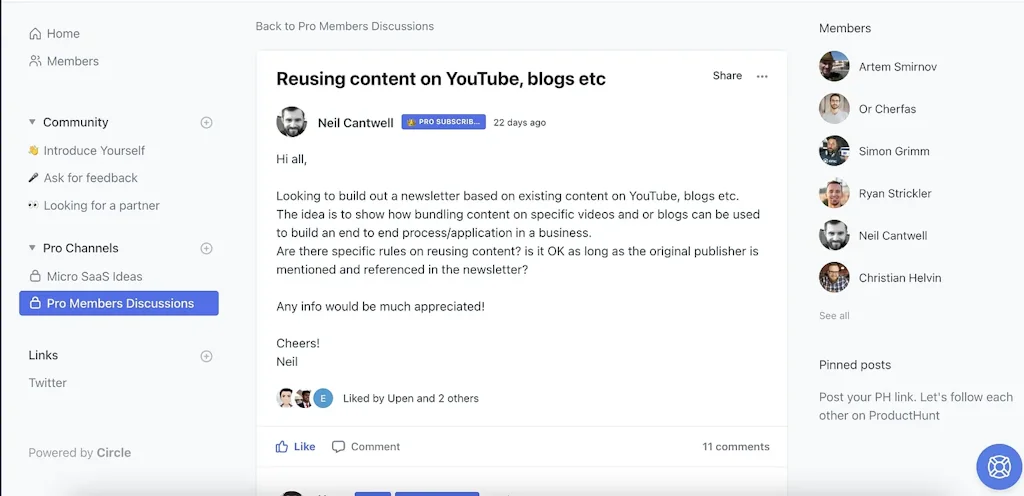The width and height of the screenshot is (1024, 496).
Task: Collapse the Pro Channels section triangle
Action: pyautogui.click(x=32, y=248)
